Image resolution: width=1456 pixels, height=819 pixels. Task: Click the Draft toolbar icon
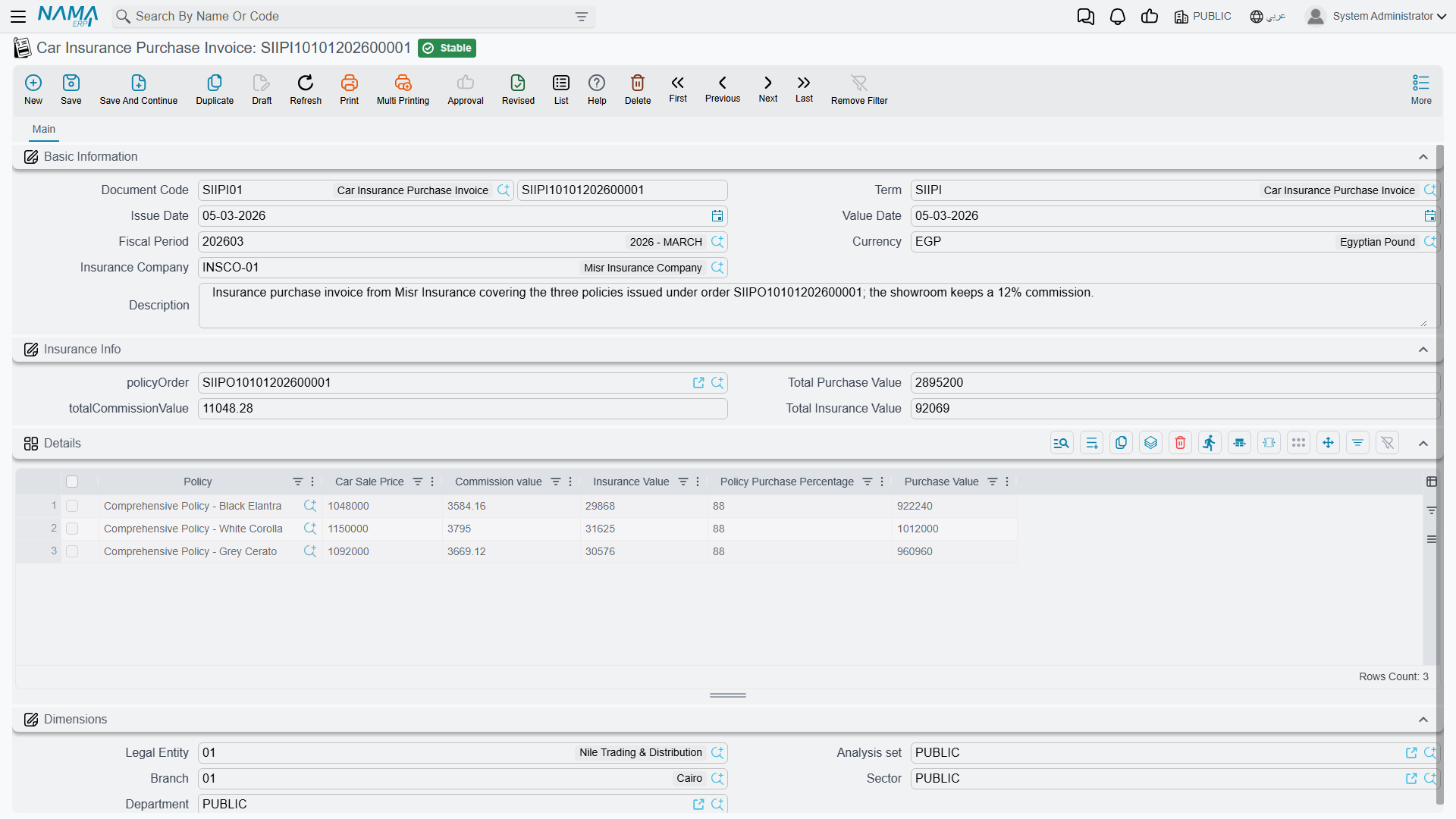[x=262, y=89]
